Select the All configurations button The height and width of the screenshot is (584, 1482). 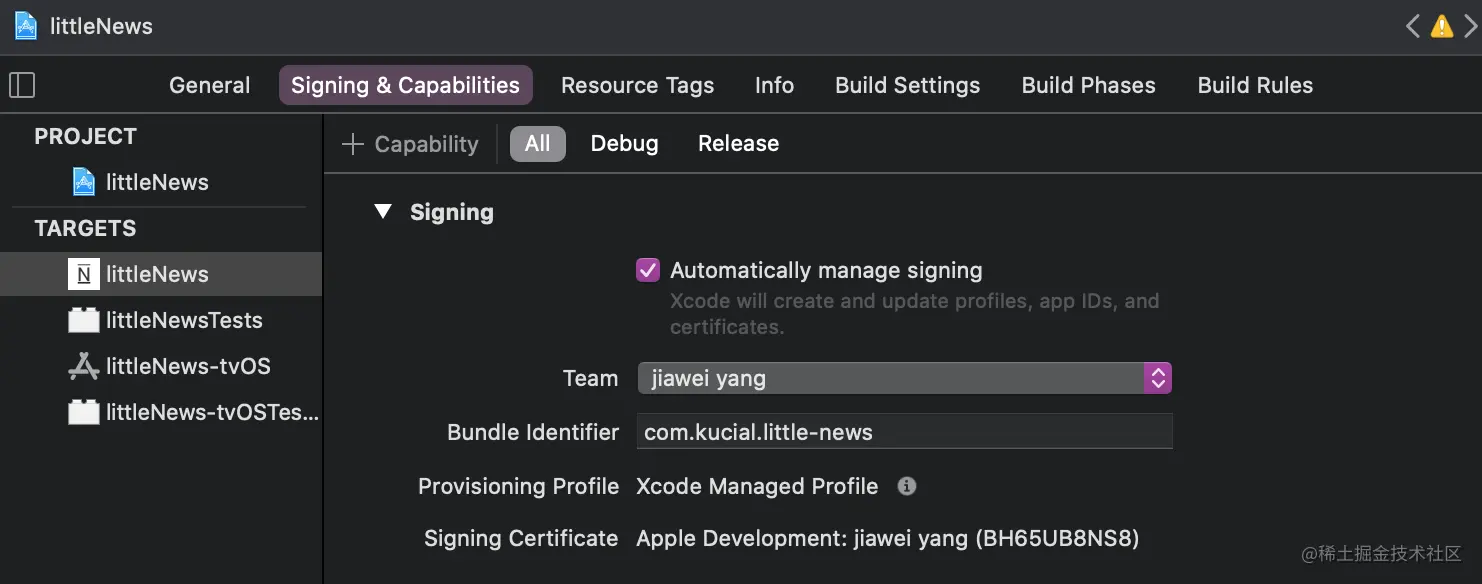tap(537, 143)
